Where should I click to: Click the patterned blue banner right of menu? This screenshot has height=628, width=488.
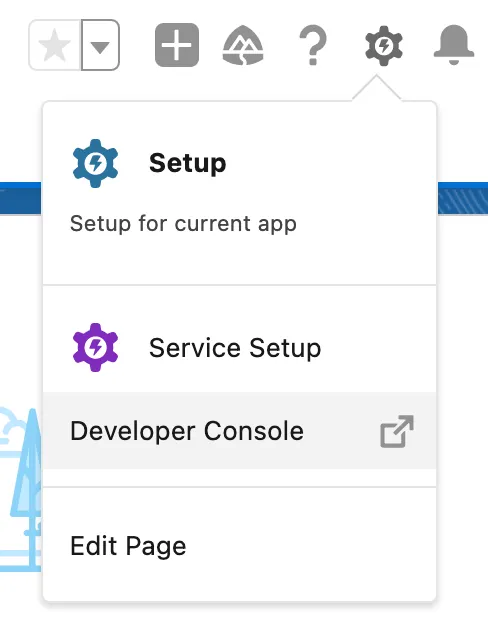pos(463,198)
